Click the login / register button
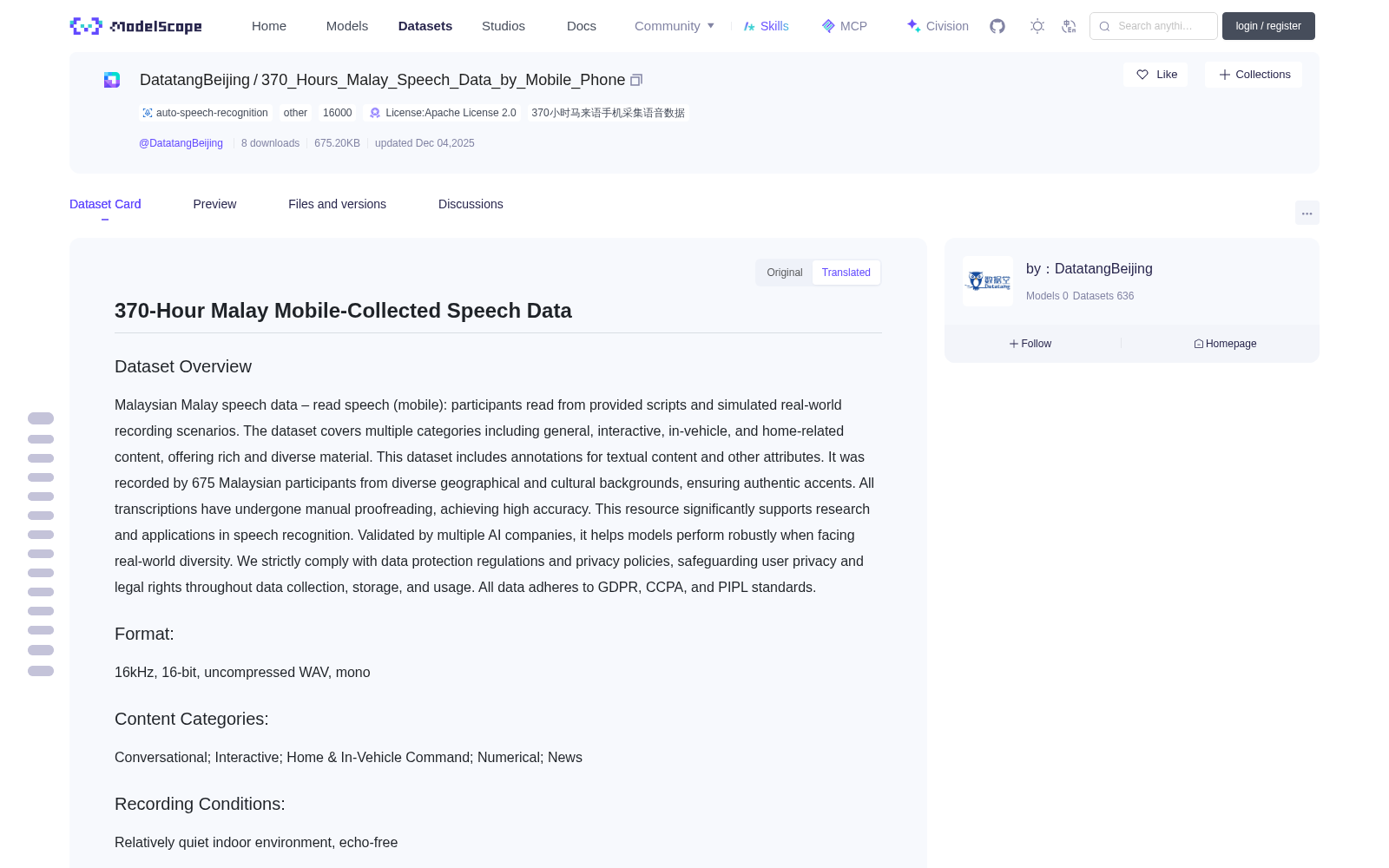 click(1268, 26)
